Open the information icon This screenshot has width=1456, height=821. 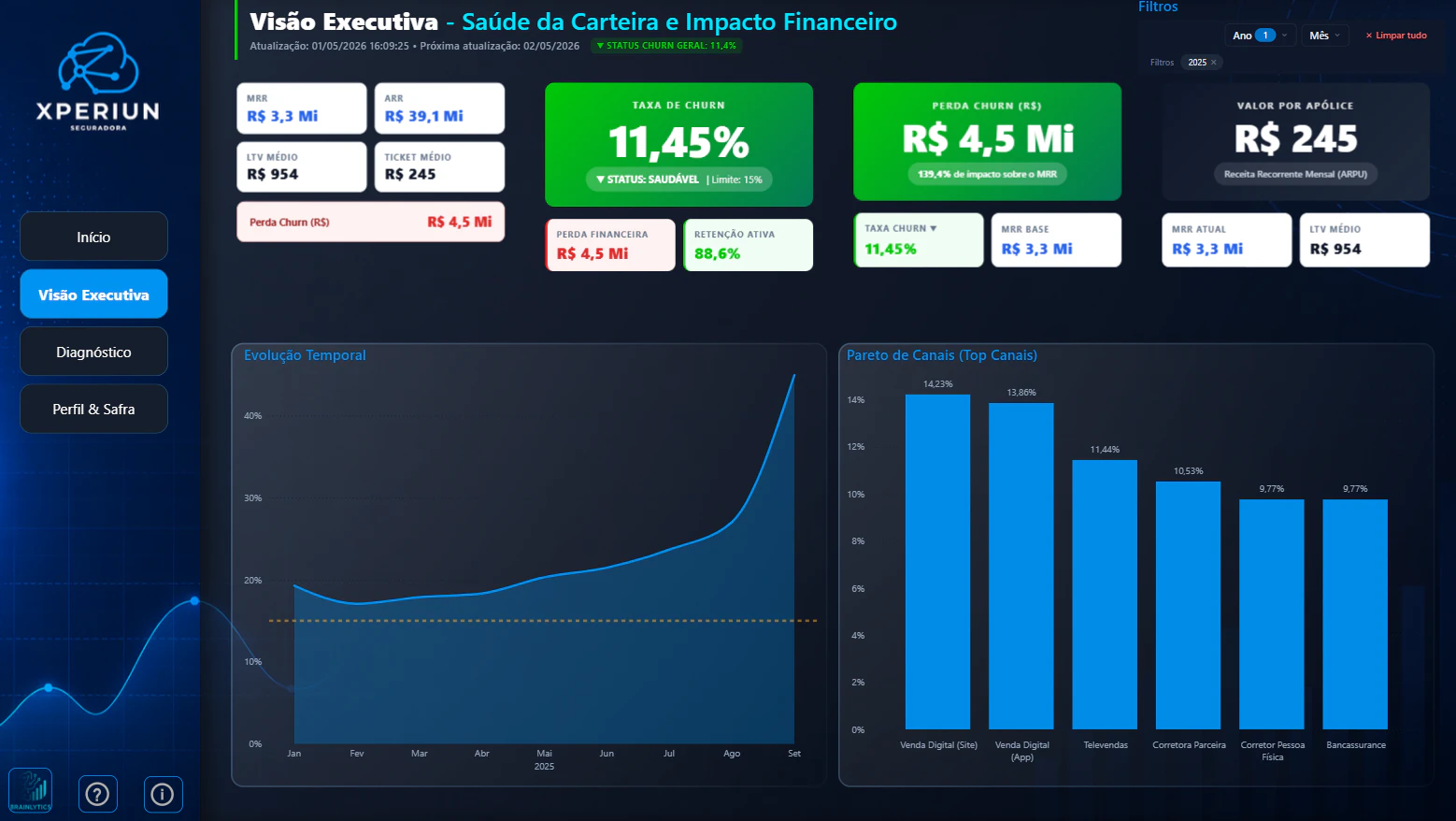(163, 795)
